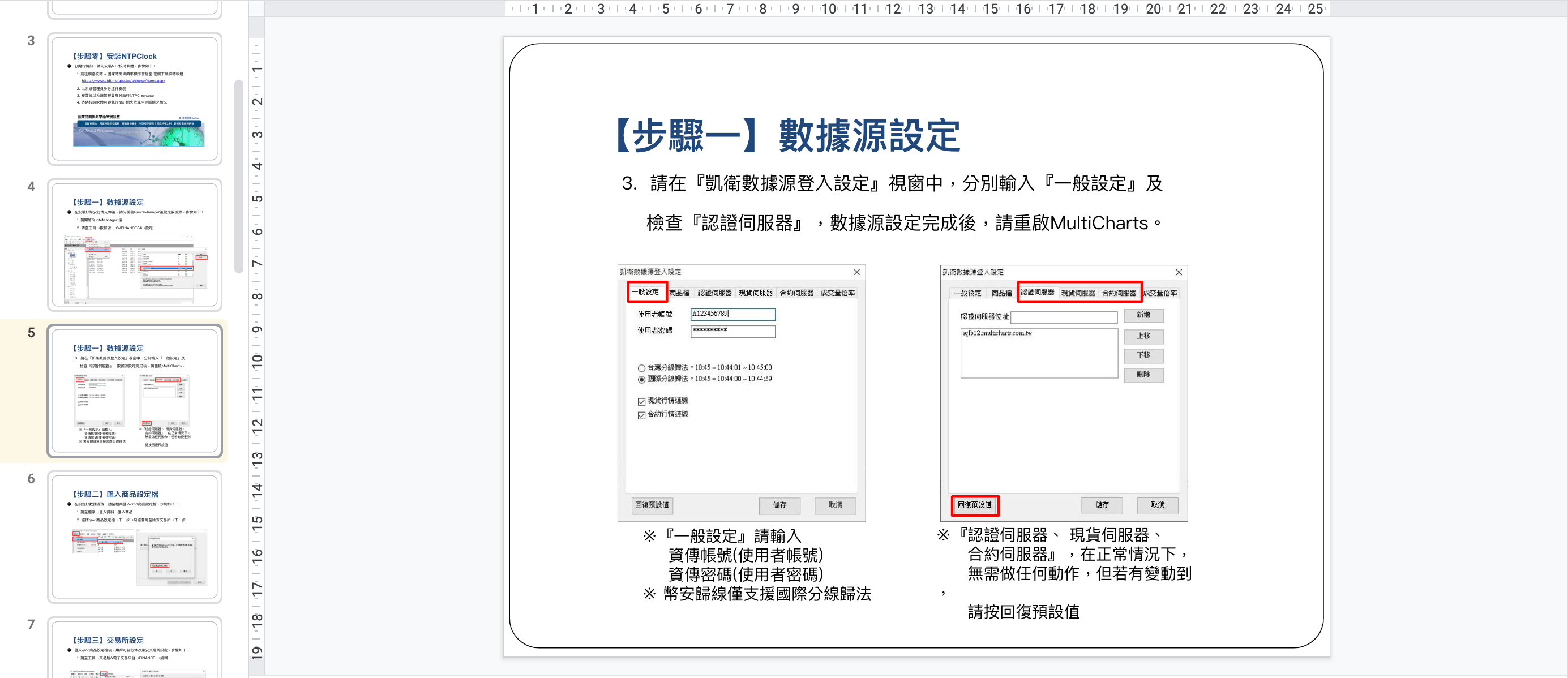This screenshot has height=678, width=1568.
Task: Click the paragraph starting 3. 請在『凱衛數據源登入設定』
Action: click(x=892, y=183)
